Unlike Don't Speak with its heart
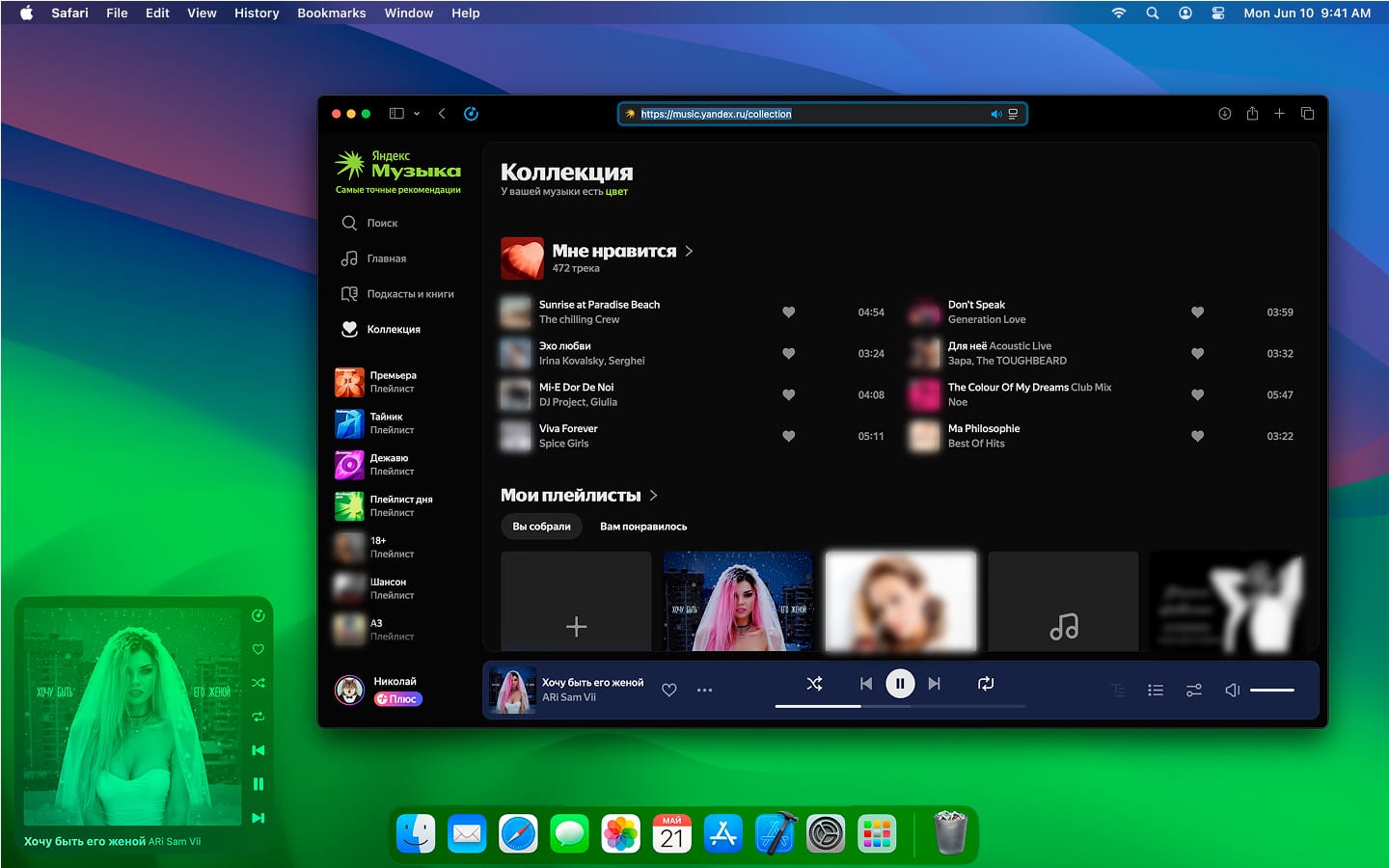The width and height of the screenshot is (1389, 868). [x=1197, y=312]
